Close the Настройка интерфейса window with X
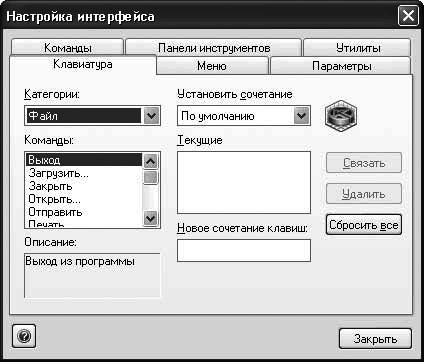424x362 pixels. 408,16
